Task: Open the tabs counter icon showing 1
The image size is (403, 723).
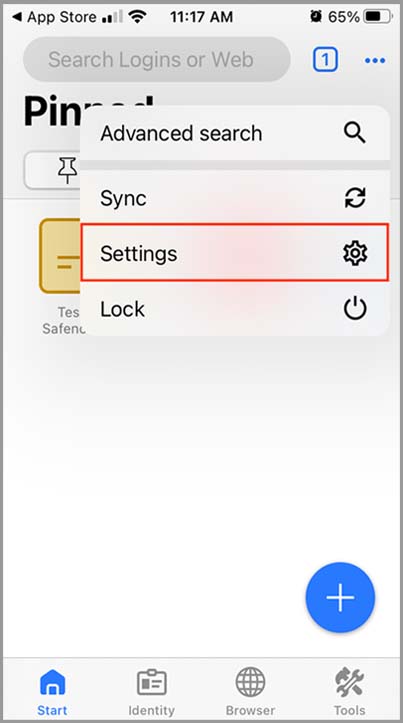Action: click(x=325, y=59)
